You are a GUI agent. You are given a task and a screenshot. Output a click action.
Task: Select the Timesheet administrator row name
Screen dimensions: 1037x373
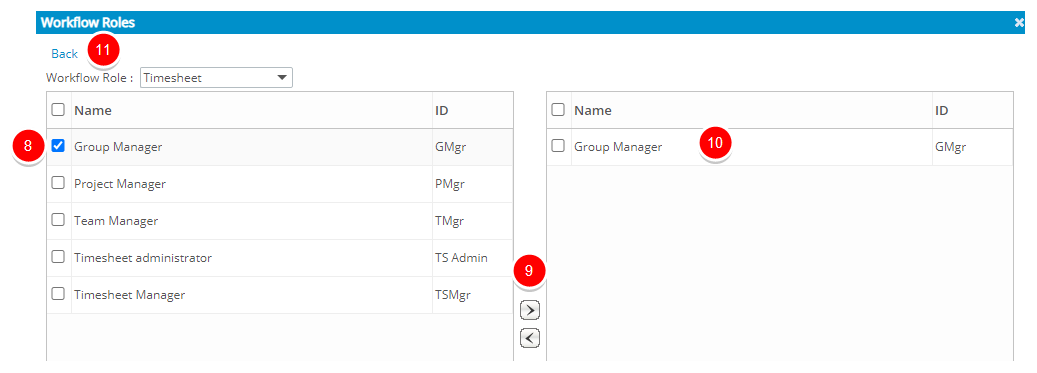[143, 258]
